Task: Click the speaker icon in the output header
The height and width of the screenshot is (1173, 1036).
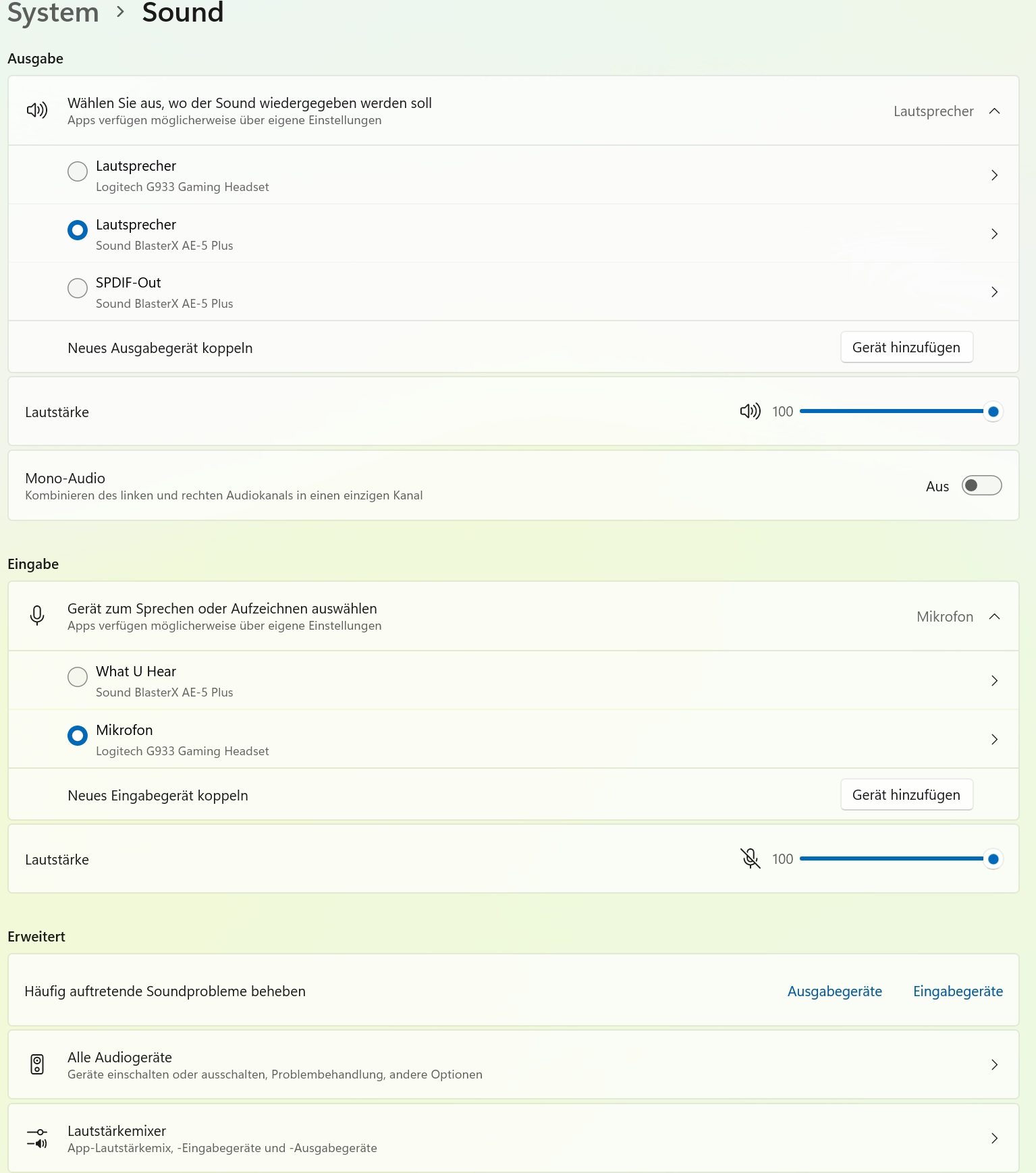Action: pos(37,110)
